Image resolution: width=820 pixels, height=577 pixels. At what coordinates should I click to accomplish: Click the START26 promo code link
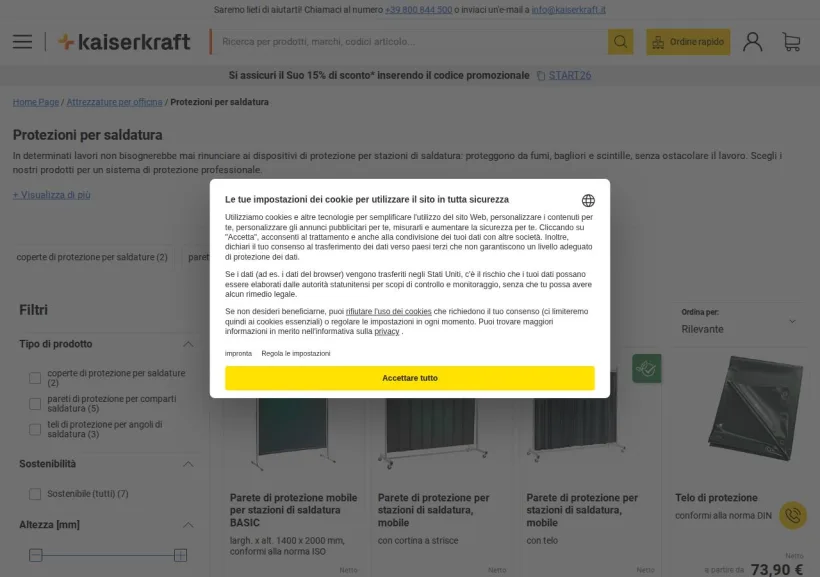tap(570, 75)
